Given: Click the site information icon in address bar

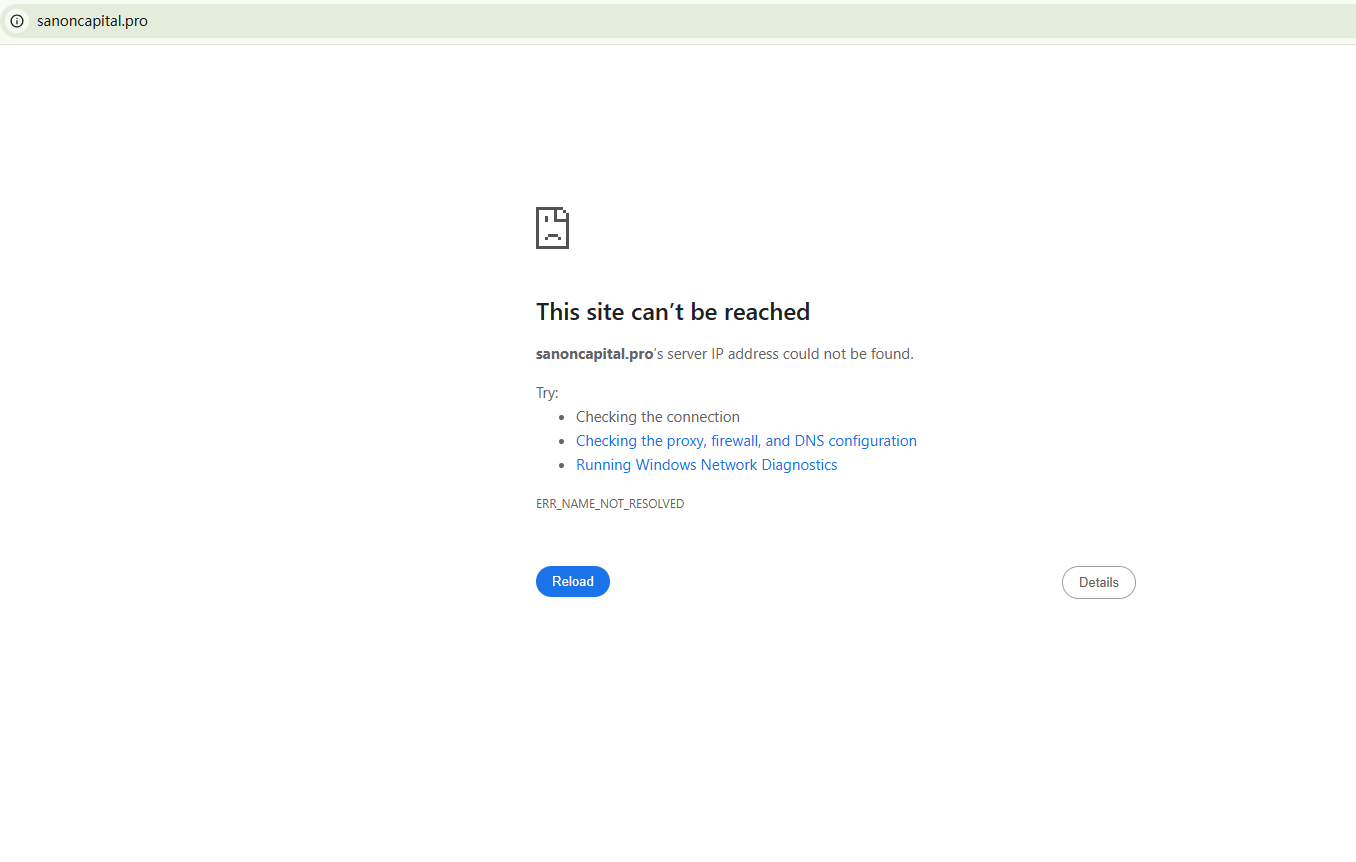Looking at the screenshot, I should click(x=17, y=21).
